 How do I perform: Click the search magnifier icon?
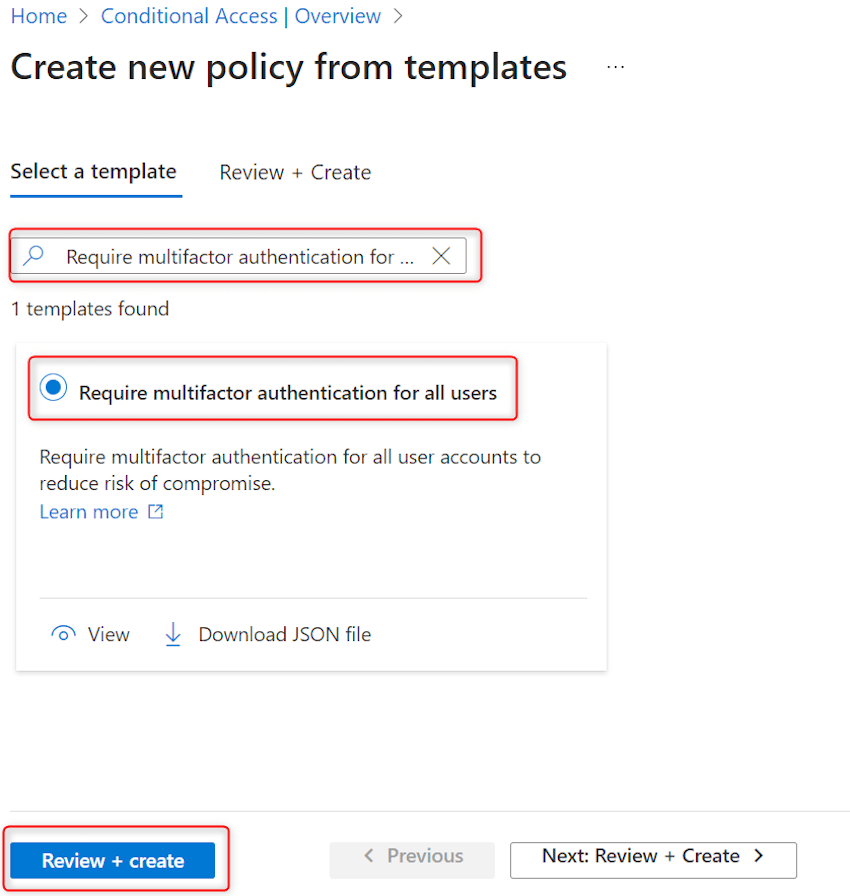33,256
